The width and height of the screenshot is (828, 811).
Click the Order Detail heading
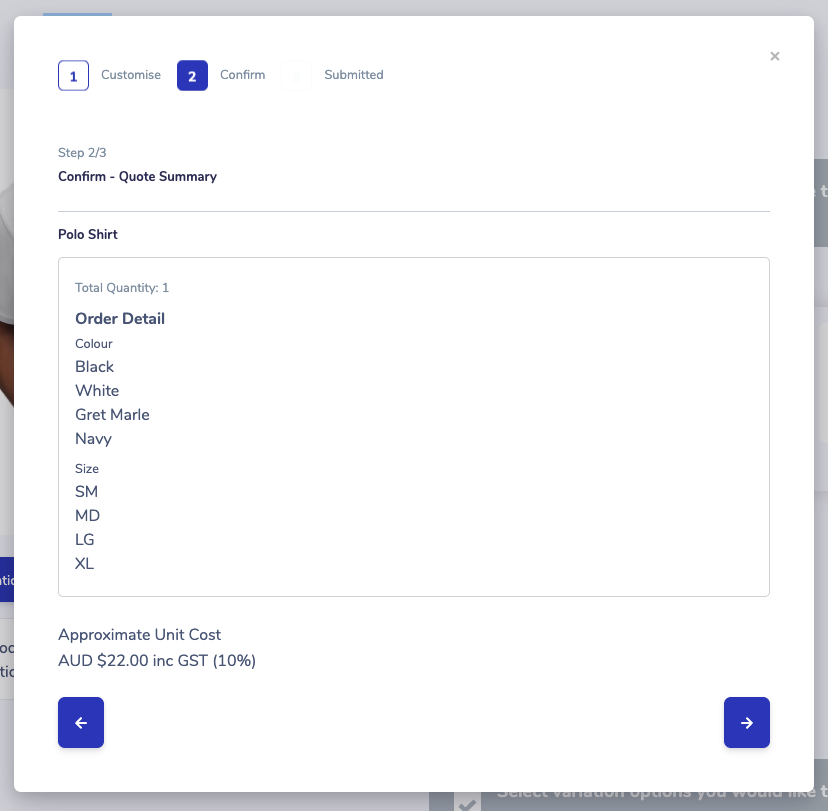point(120,319)
